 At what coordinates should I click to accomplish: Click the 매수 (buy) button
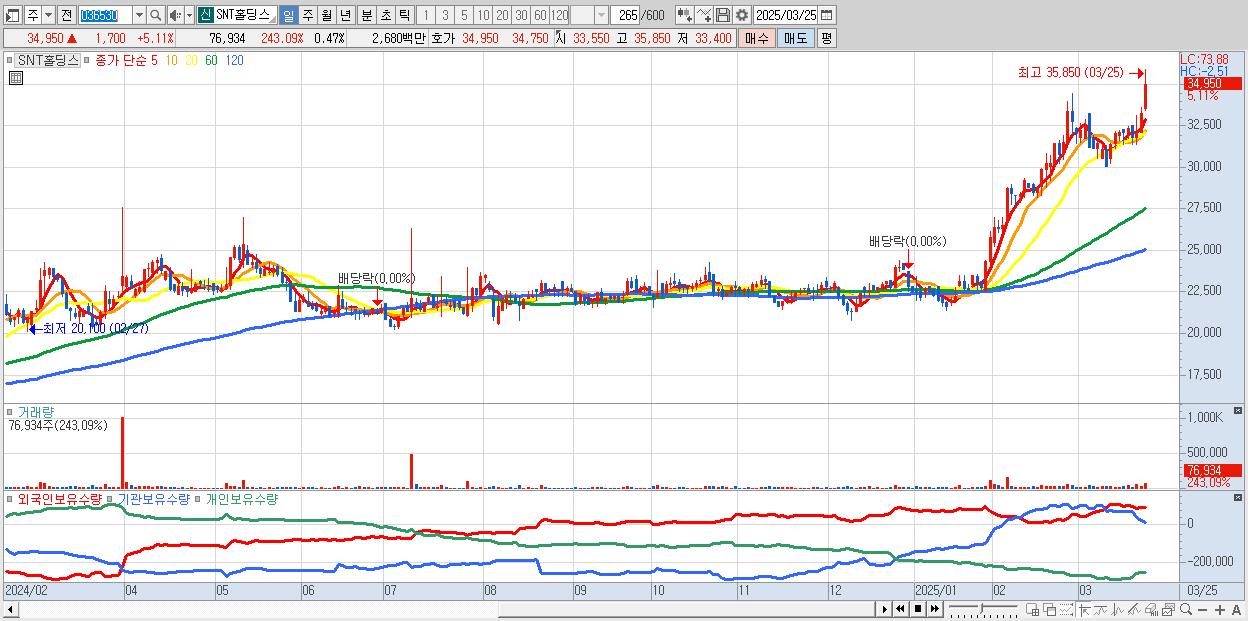[x=756, y=38]
